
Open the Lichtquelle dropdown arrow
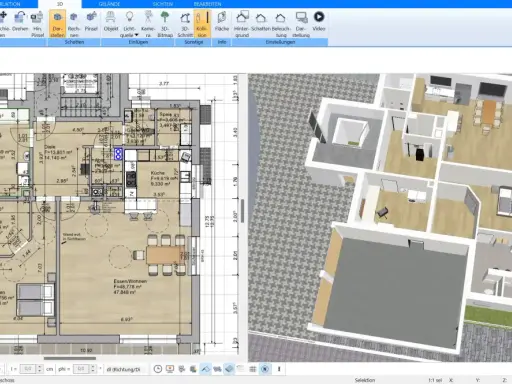coord(136,35)
